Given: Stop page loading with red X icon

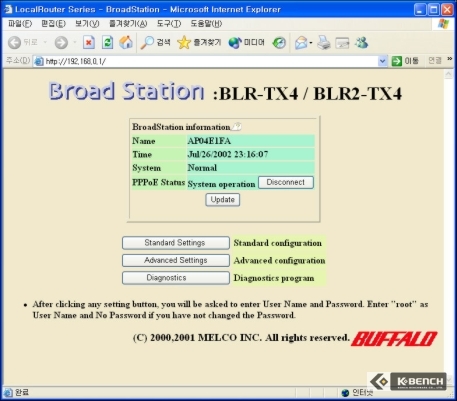Looking at the screenshot, I should [89, 42].
